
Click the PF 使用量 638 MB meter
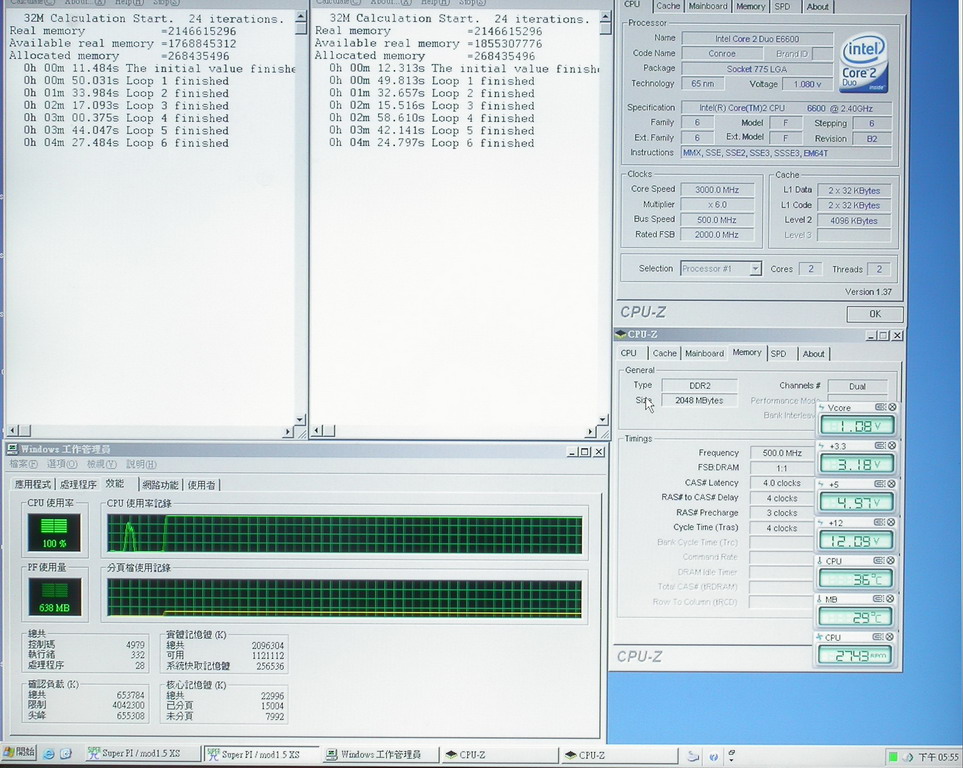pyautogui.click(x=54, y=597)
